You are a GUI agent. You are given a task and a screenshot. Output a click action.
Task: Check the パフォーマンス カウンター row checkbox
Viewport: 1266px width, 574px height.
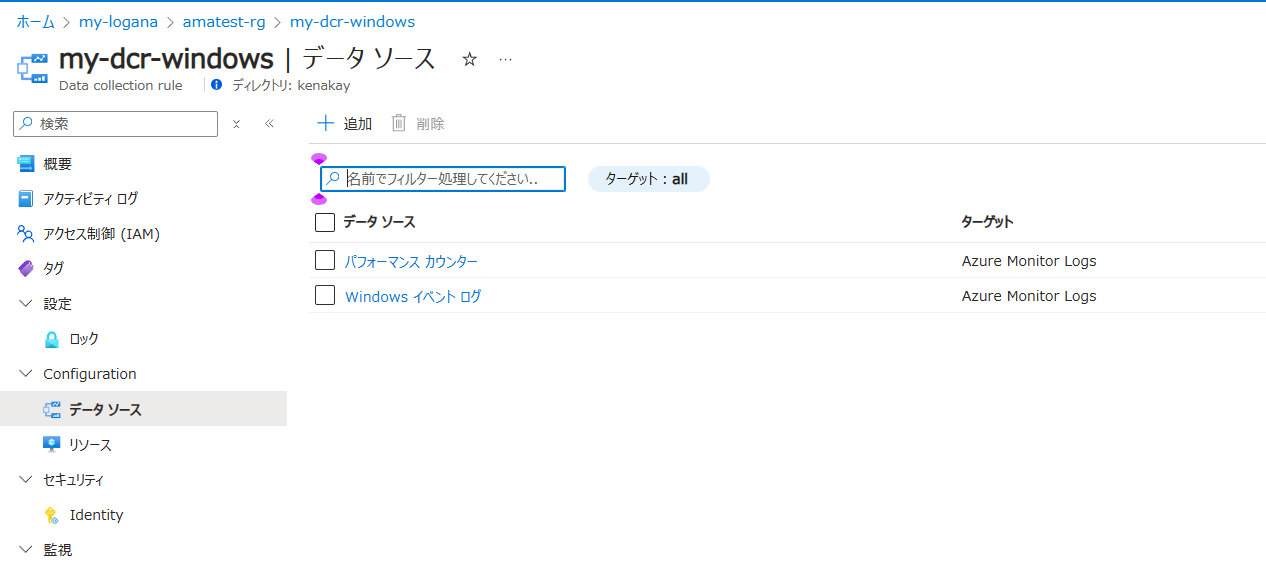click(325, 261)
